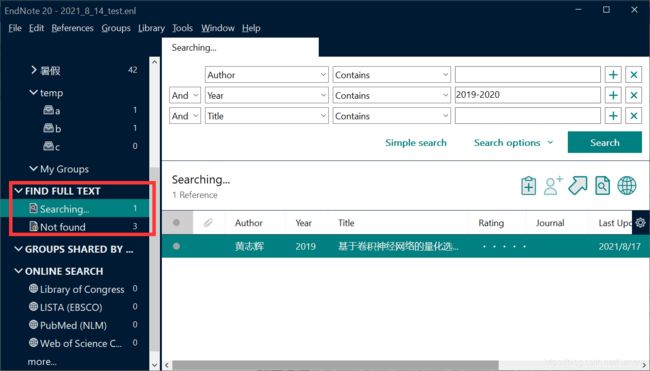This screenshot has width=650, height=371.
Task: Open the Contains dropdown in Title row
Action: 391,116
